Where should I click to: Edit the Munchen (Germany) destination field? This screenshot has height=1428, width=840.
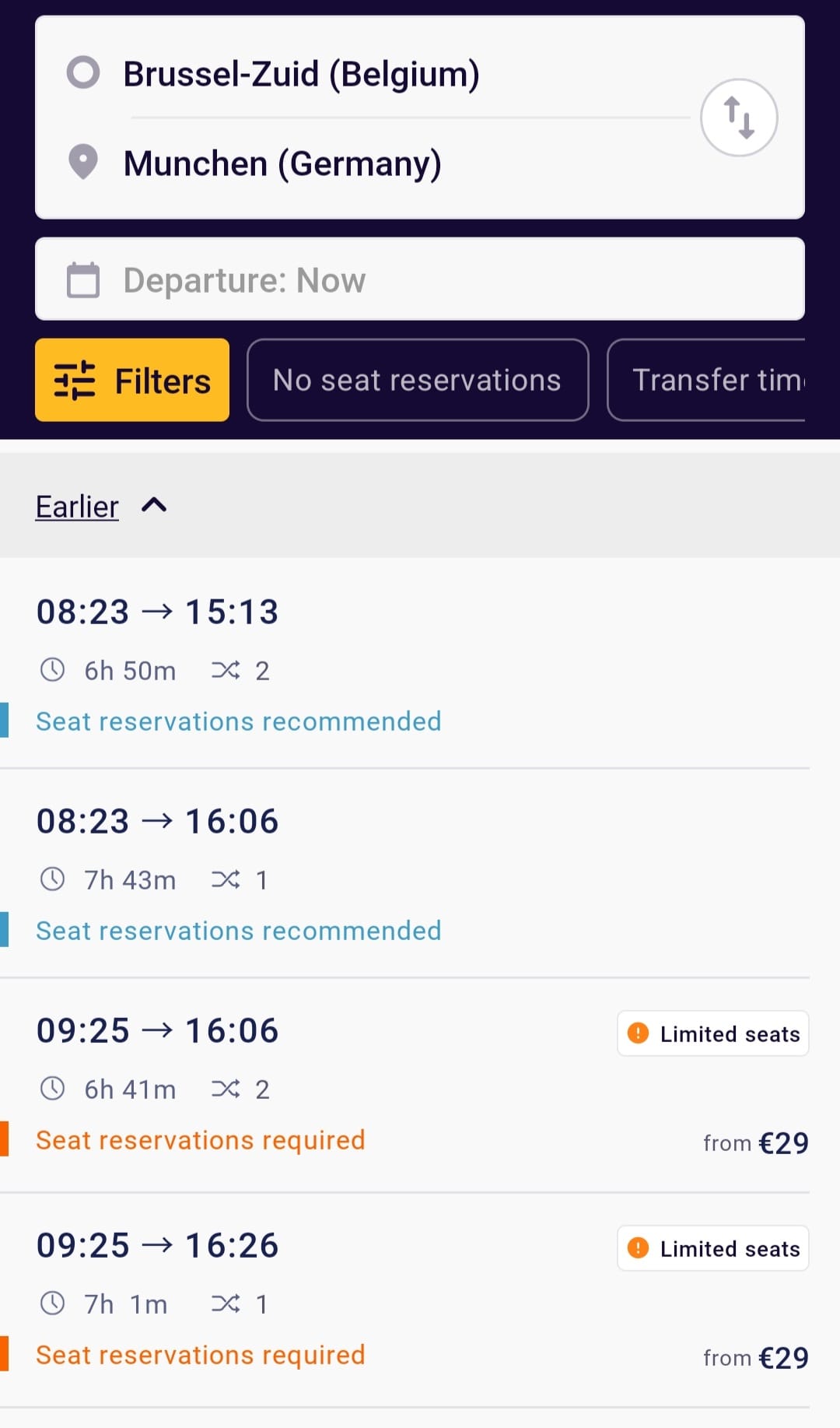tap(282, 163)
